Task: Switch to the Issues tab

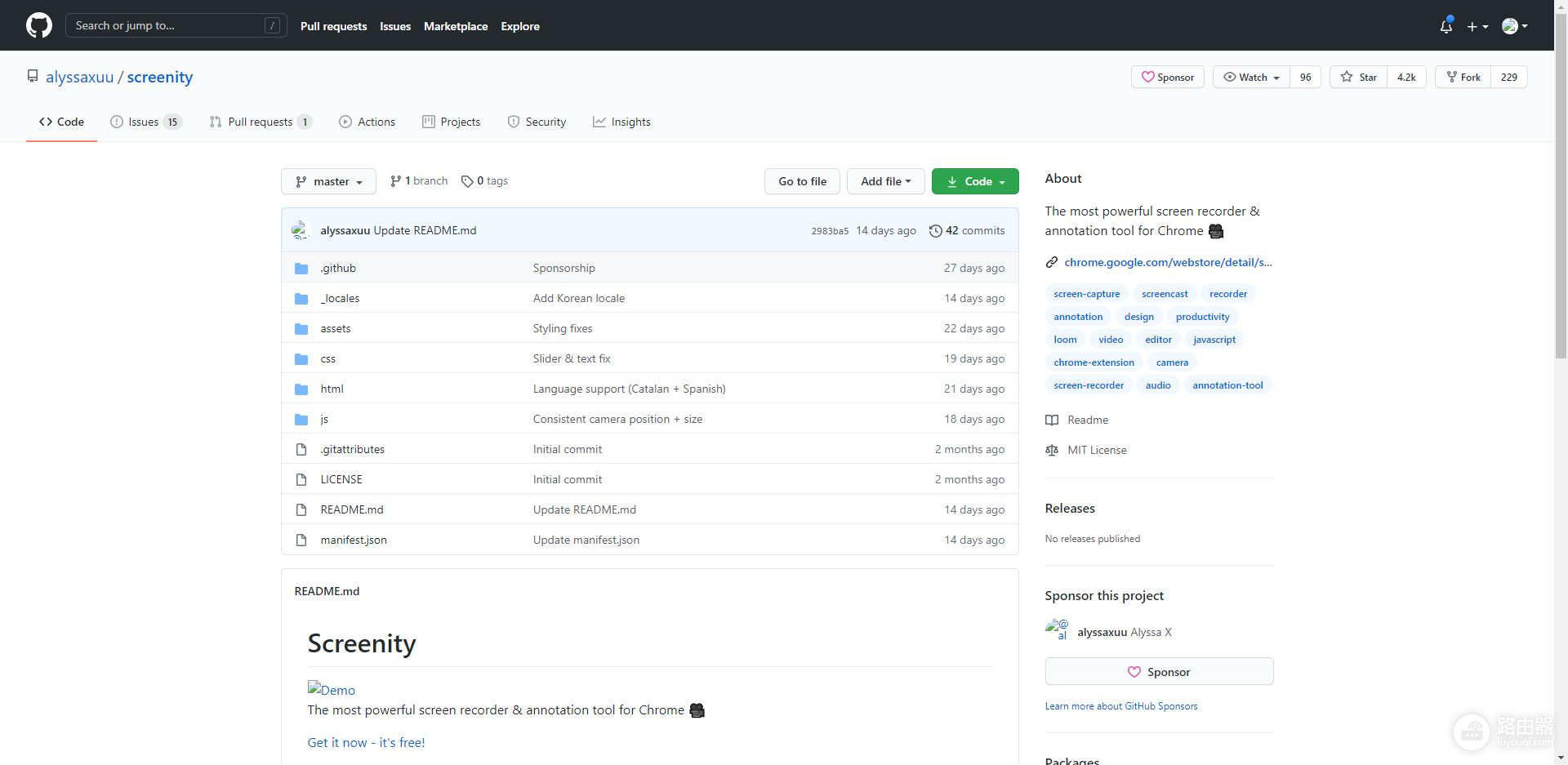Action: pos(145,122)
